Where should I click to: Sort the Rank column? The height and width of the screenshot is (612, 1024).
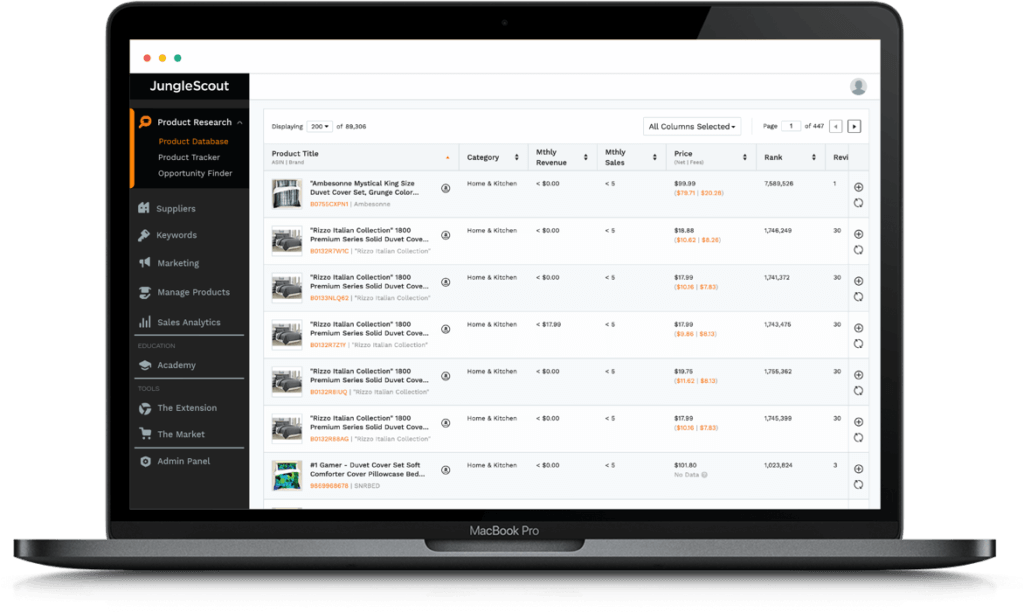(x=814, y=157)
